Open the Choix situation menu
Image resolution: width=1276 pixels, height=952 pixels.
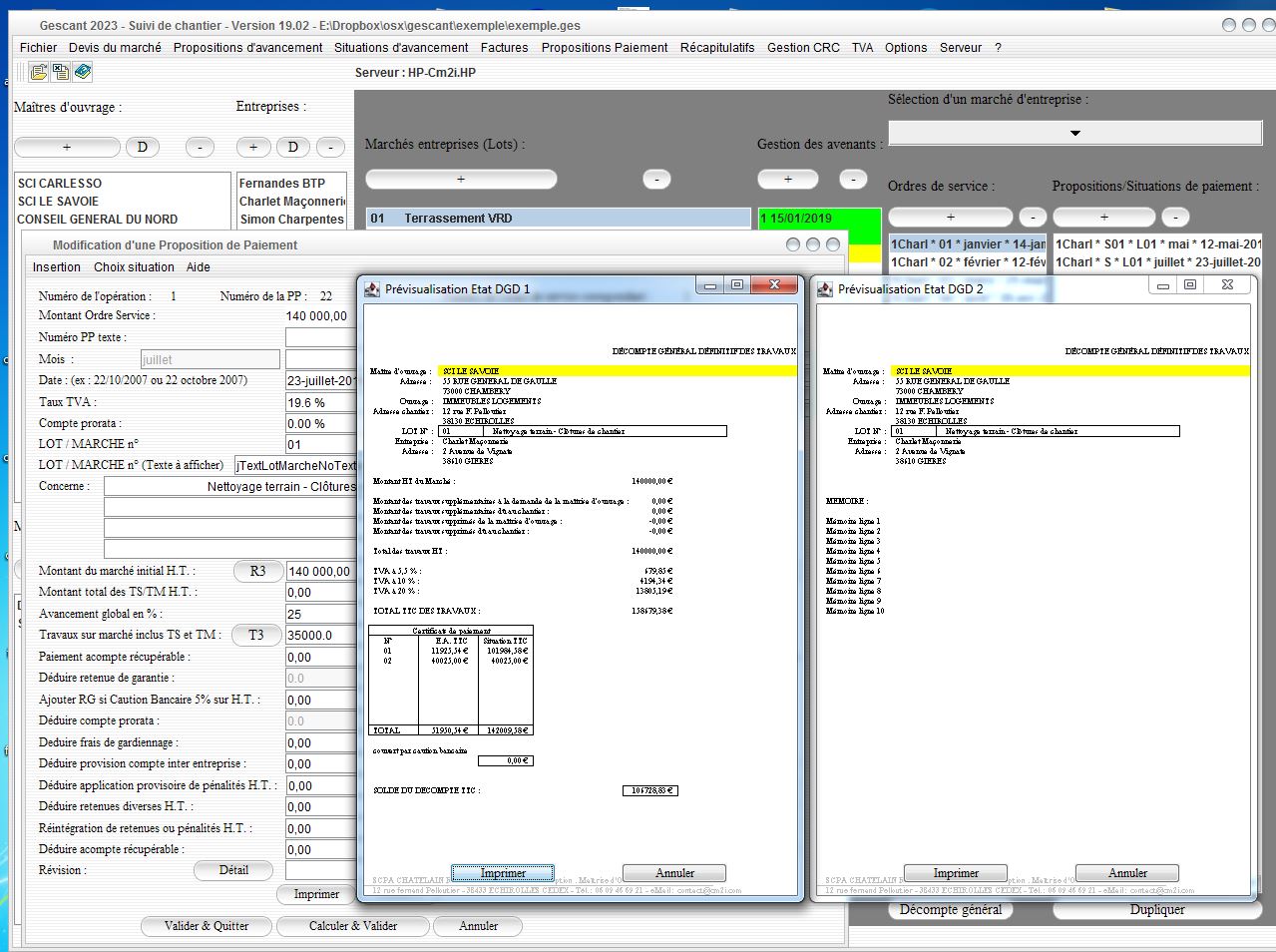click(134, 267)
